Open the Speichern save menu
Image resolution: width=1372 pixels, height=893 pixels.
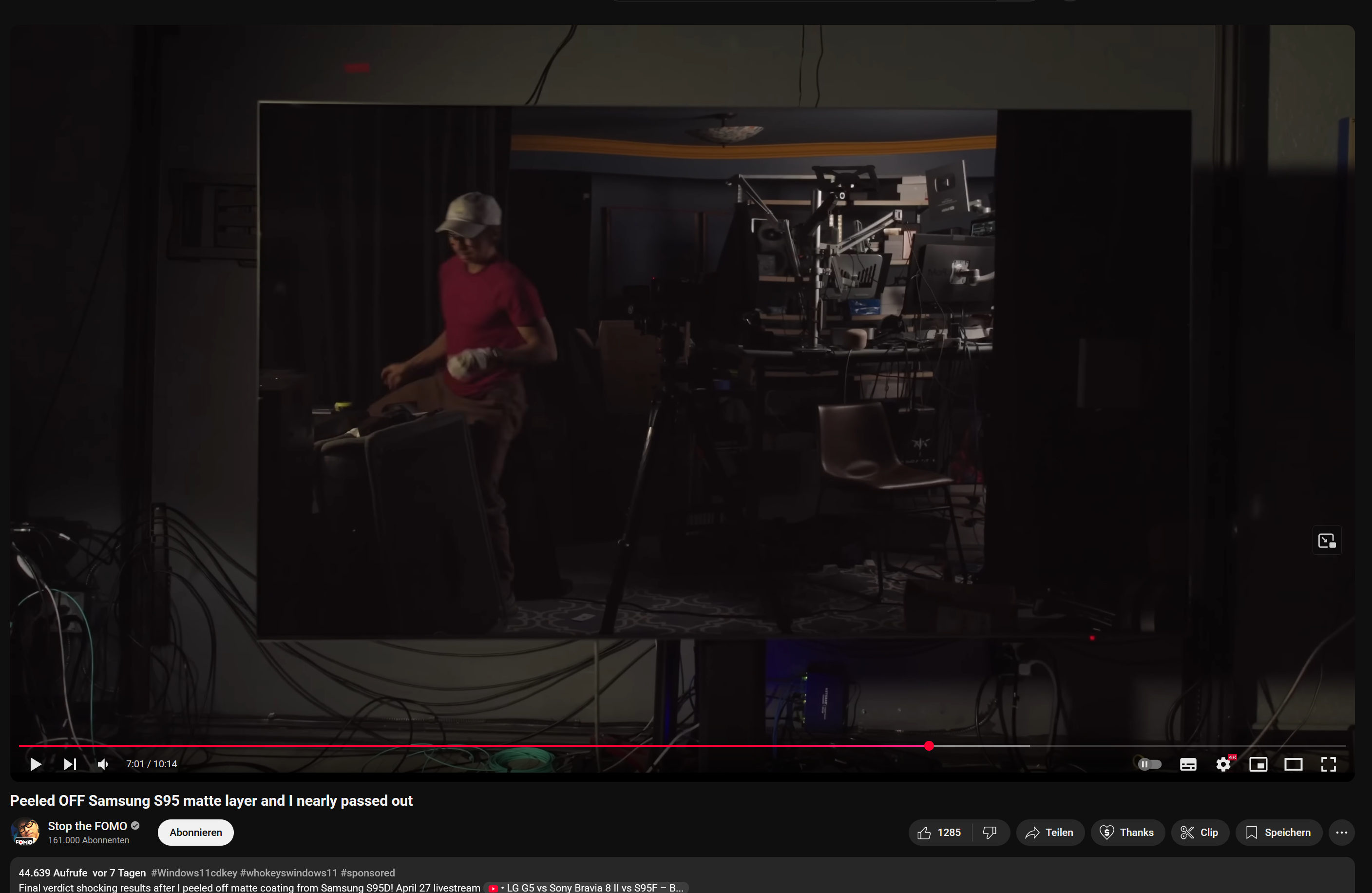pyautogui.click(x=1278, y=833)
